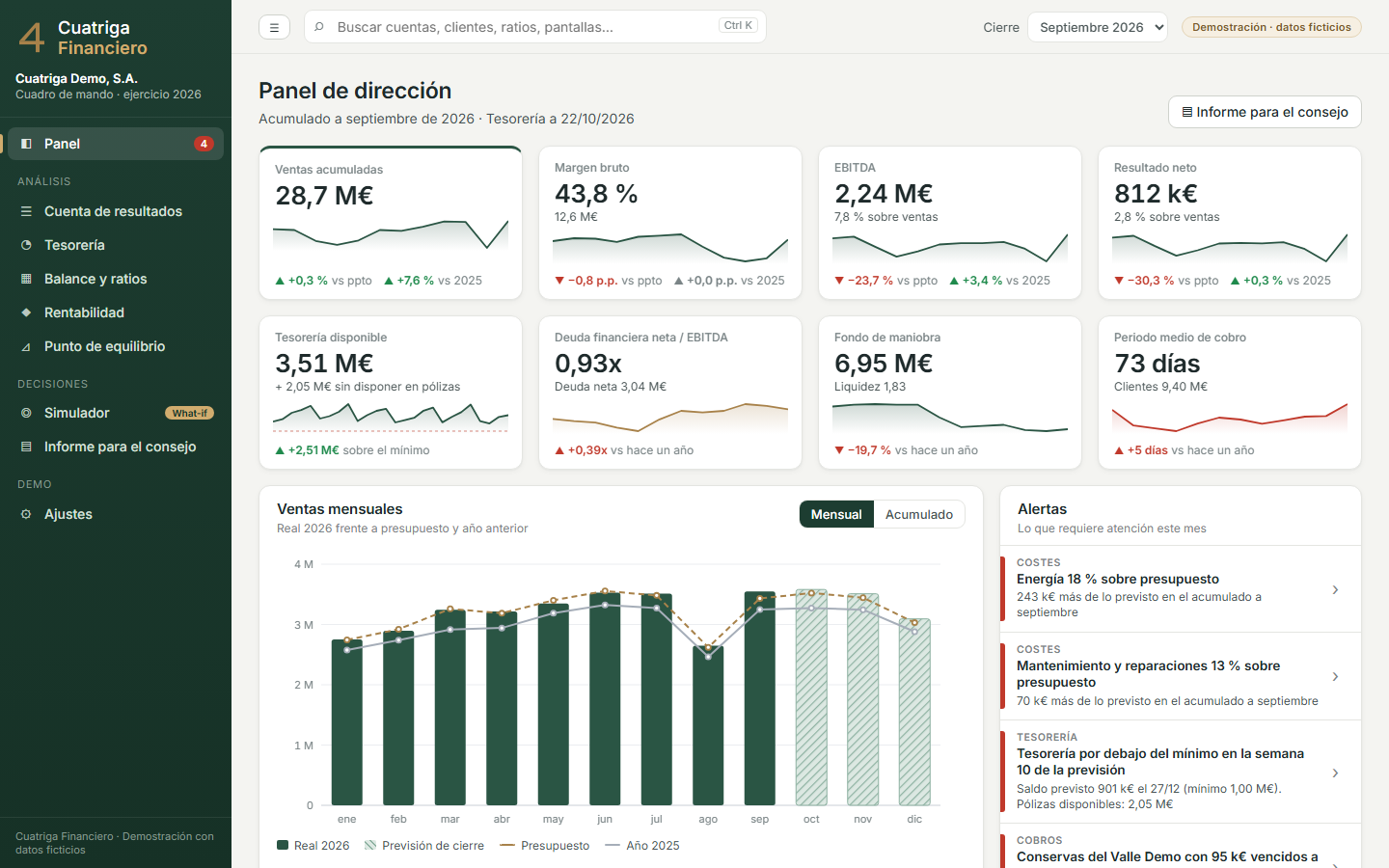The width and height of the screenshot is (1389, 868).
Task: Switch chart to Mensual view
Action: click(836, 514)
